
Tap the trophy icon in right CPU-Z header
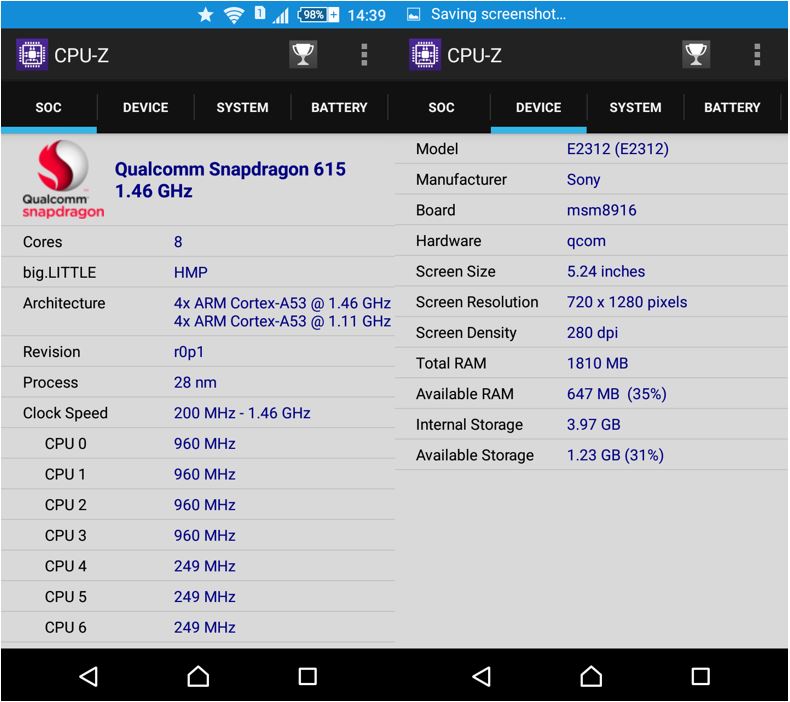pos(696,54)
